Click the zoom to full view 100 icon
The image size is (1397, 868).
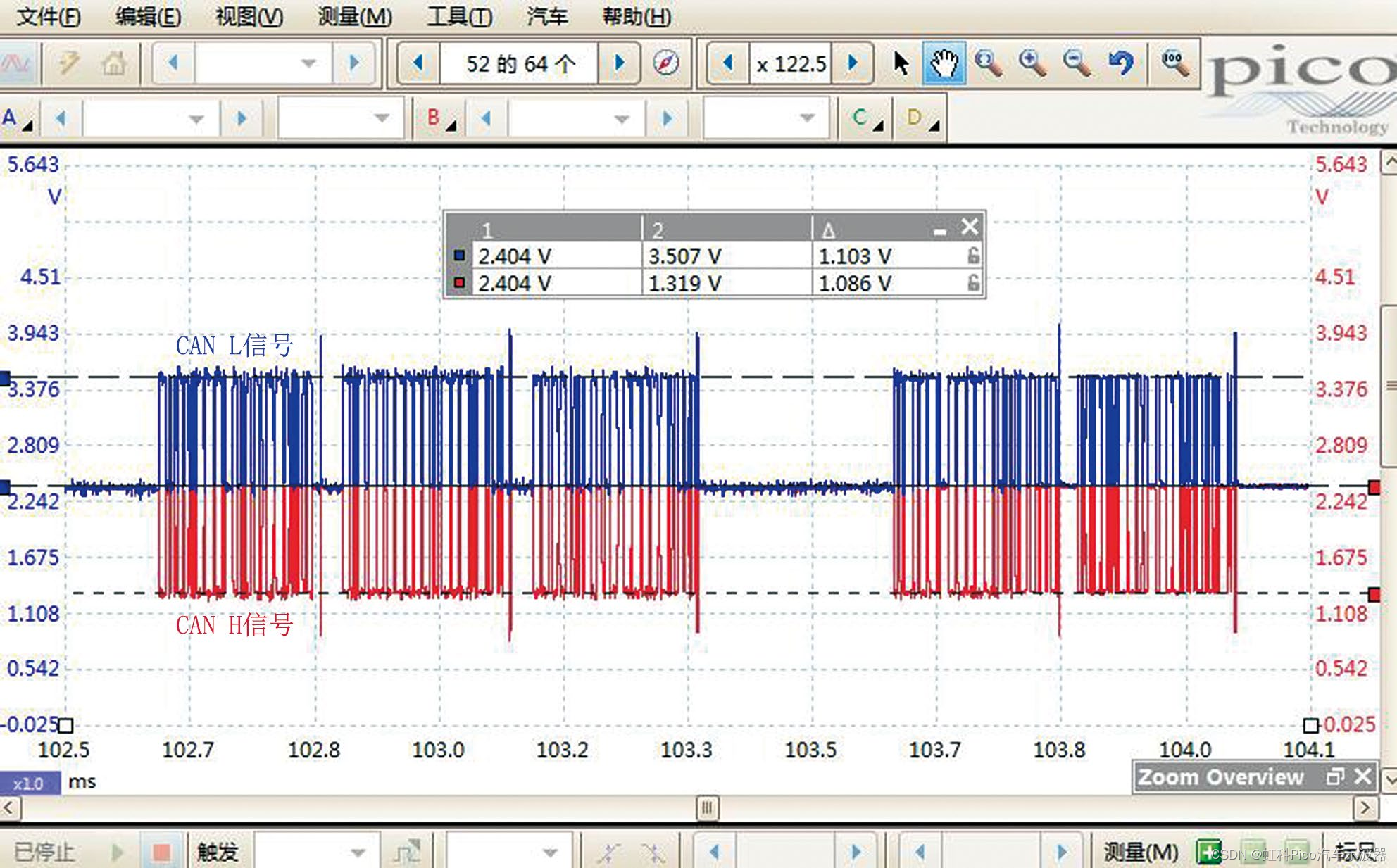[x=1175, y=63]
